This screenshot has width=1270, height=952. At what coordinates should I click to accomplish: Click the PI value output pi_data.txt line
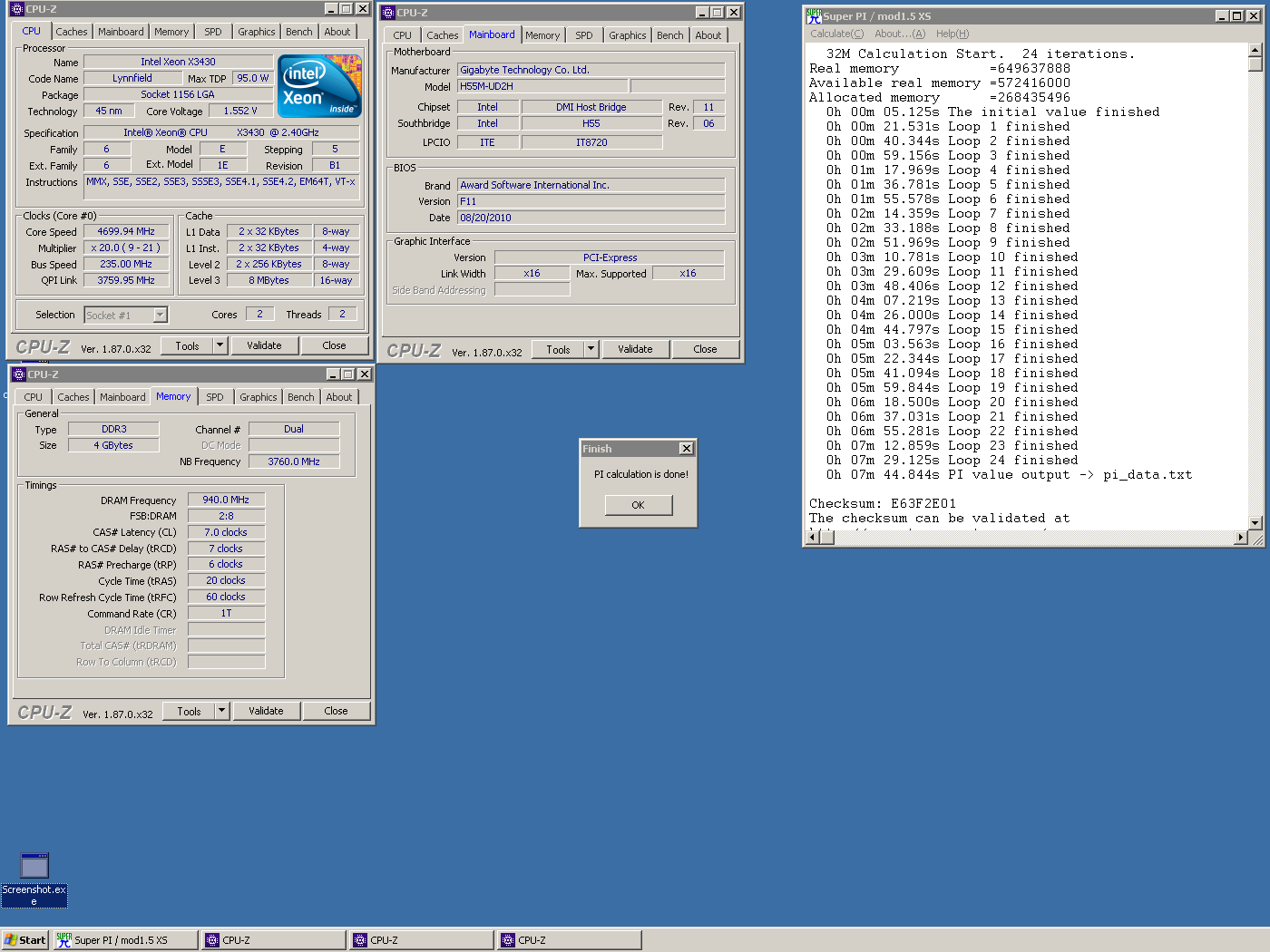[x=1009, y=474]
